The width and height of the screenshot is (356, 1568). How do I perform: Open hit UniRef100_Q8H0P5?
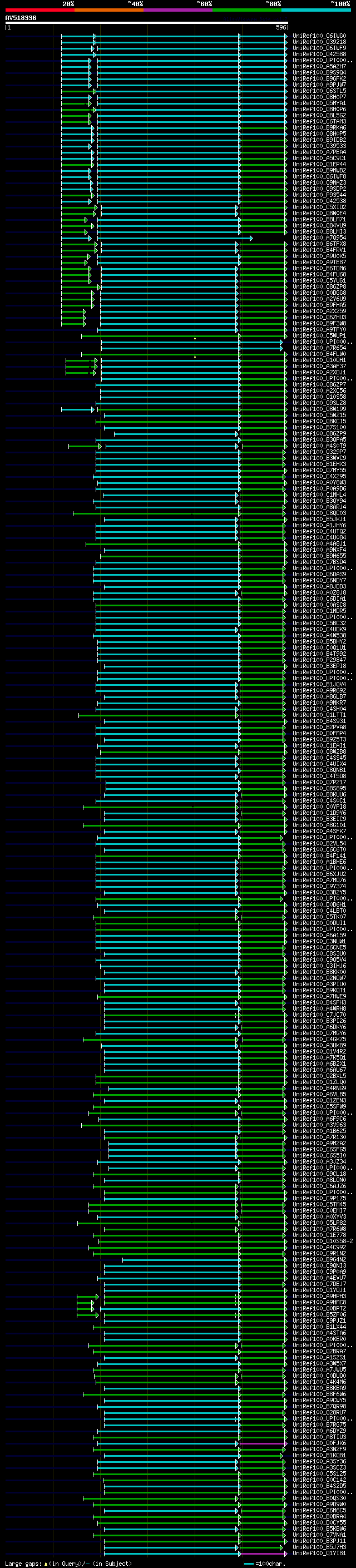[x=319, y=134]
